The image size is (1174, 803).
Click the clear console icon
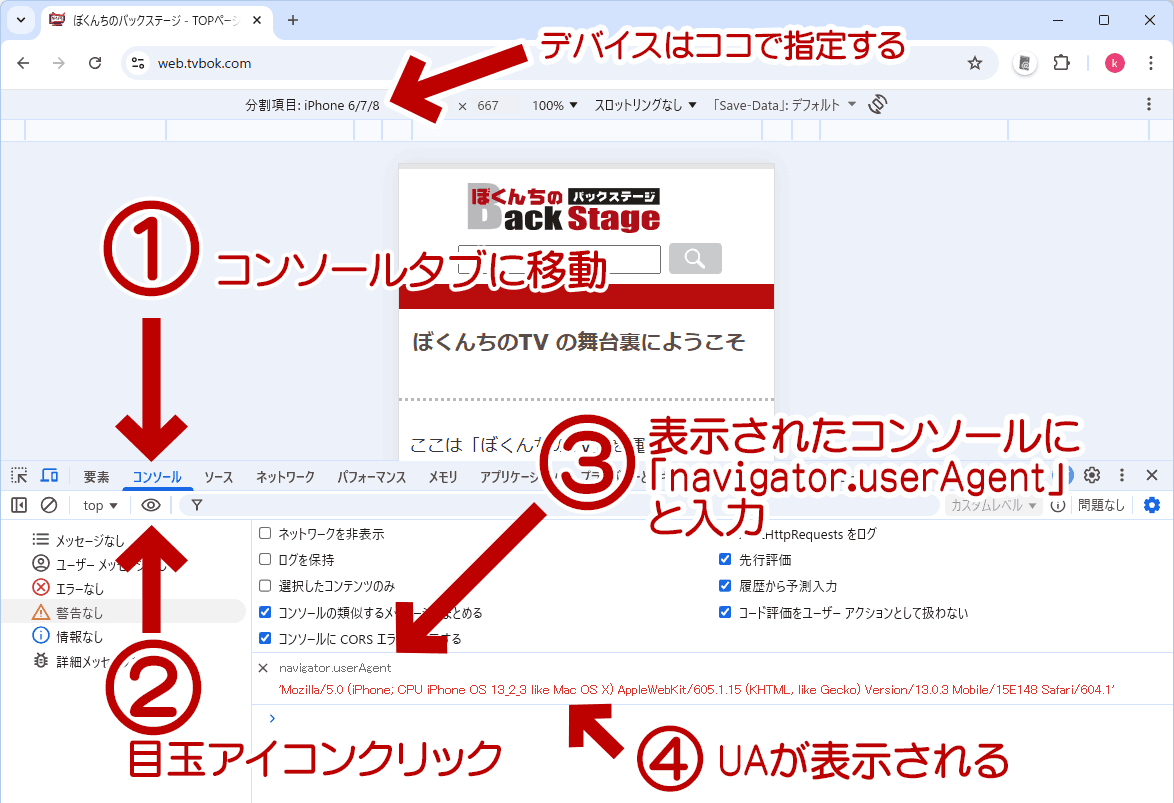[48, 506]
